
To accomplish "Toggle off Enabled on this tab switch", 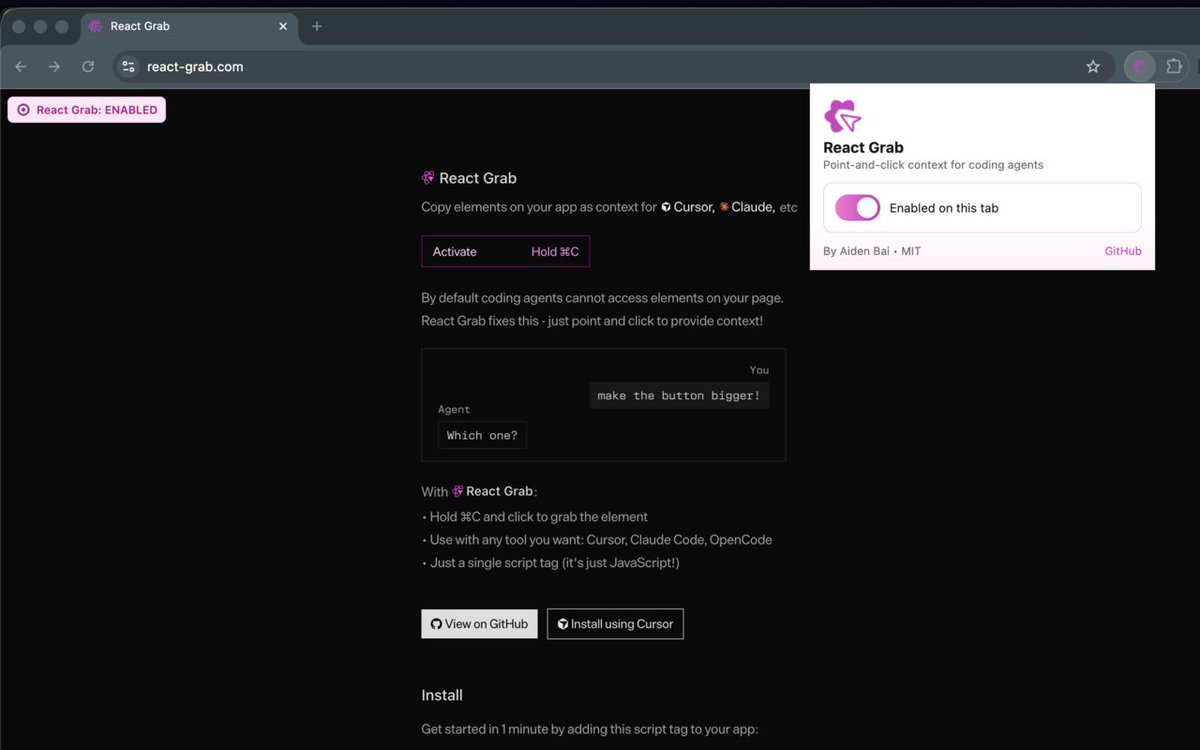I will coord(857,208).
